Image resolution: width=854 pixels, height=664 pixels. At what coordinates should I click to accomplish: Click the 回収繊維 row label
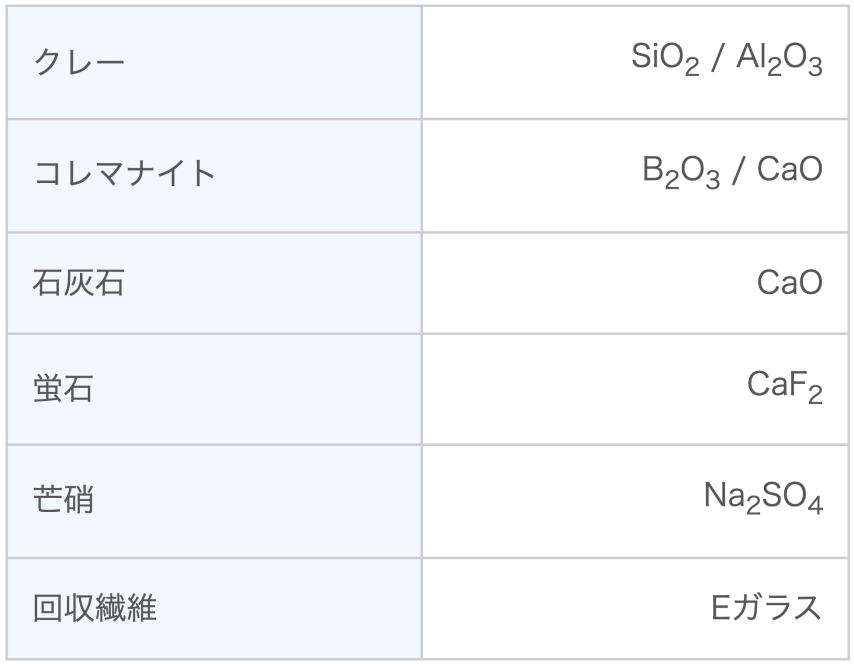pyautogui.click(x=95, y=608)
